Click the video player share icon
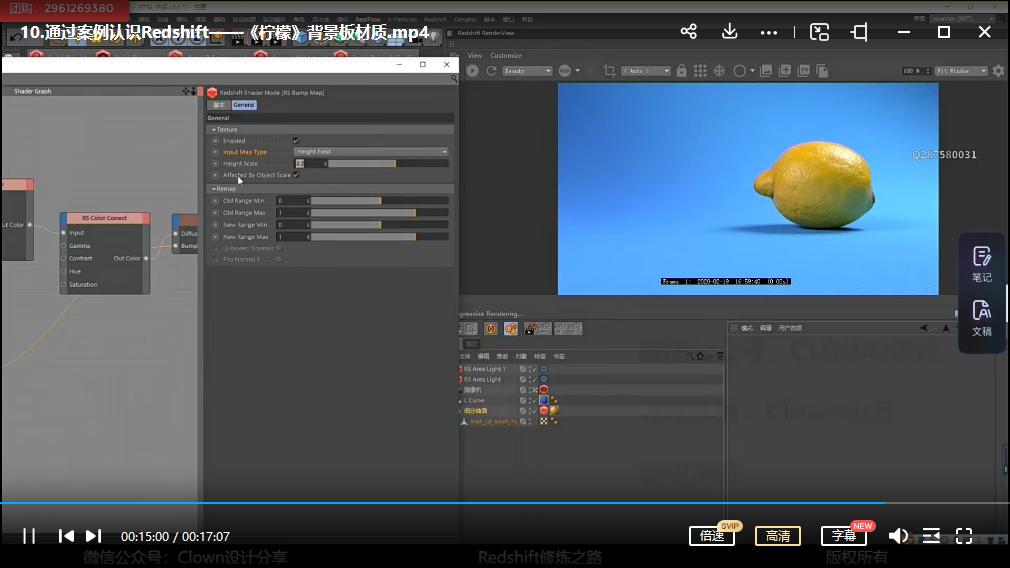This screenshot has height=568, width=1010. tap(689, 32)
